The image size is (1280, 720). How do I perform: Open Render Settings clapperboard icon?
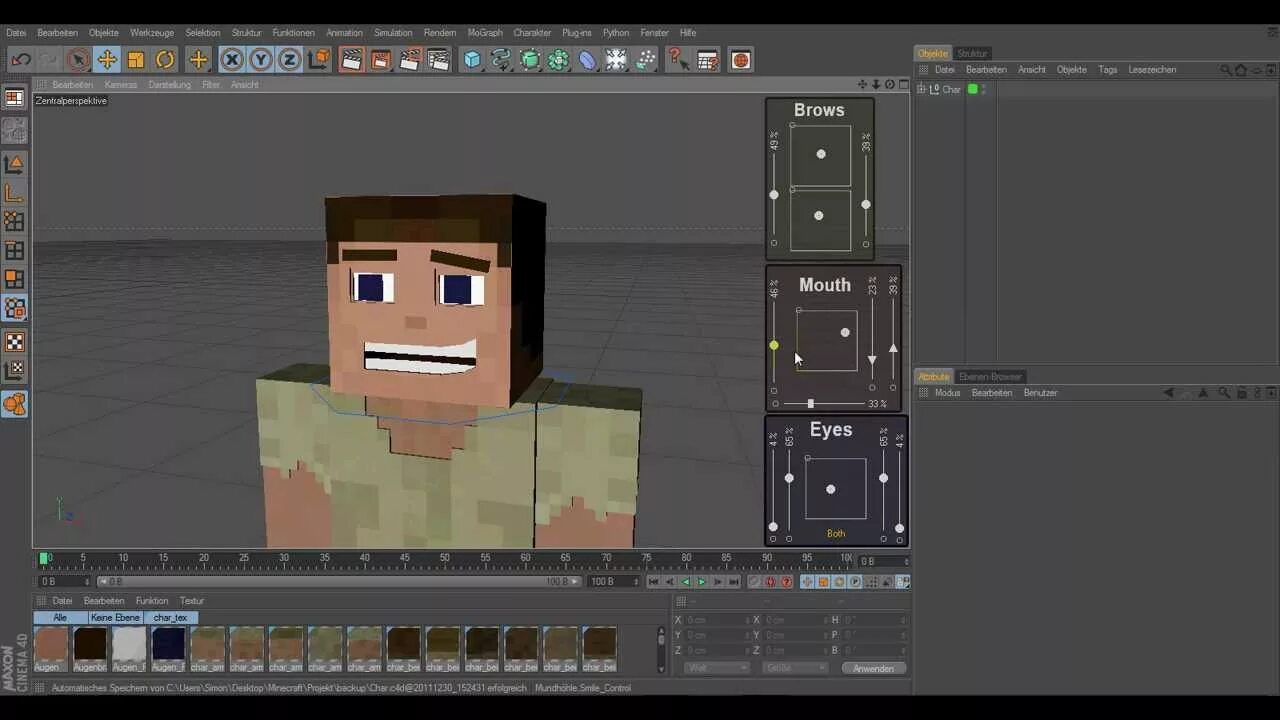pos(438,60)
